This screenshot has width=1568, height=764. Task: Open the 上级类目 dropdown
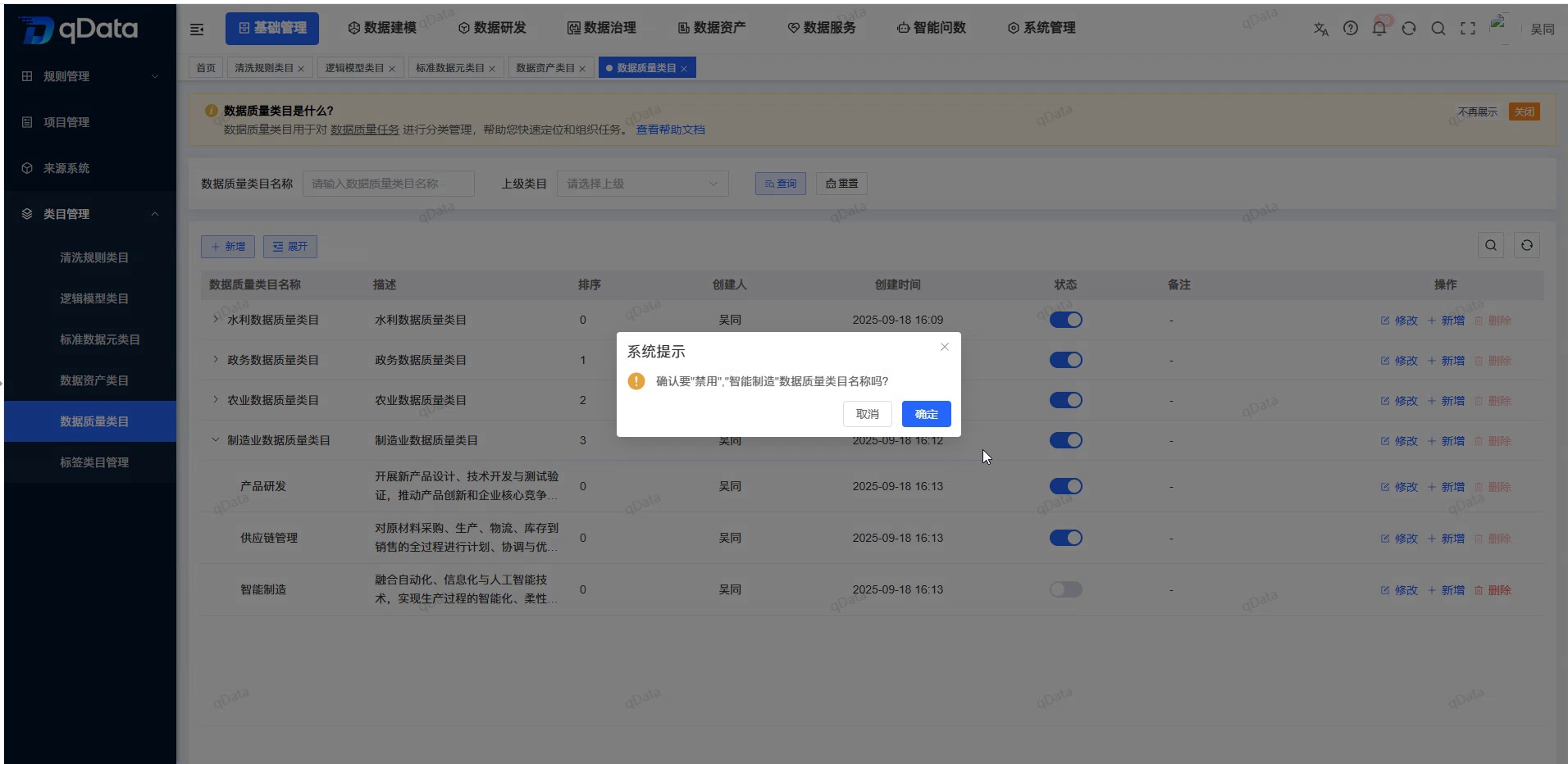tap(642, 184)
